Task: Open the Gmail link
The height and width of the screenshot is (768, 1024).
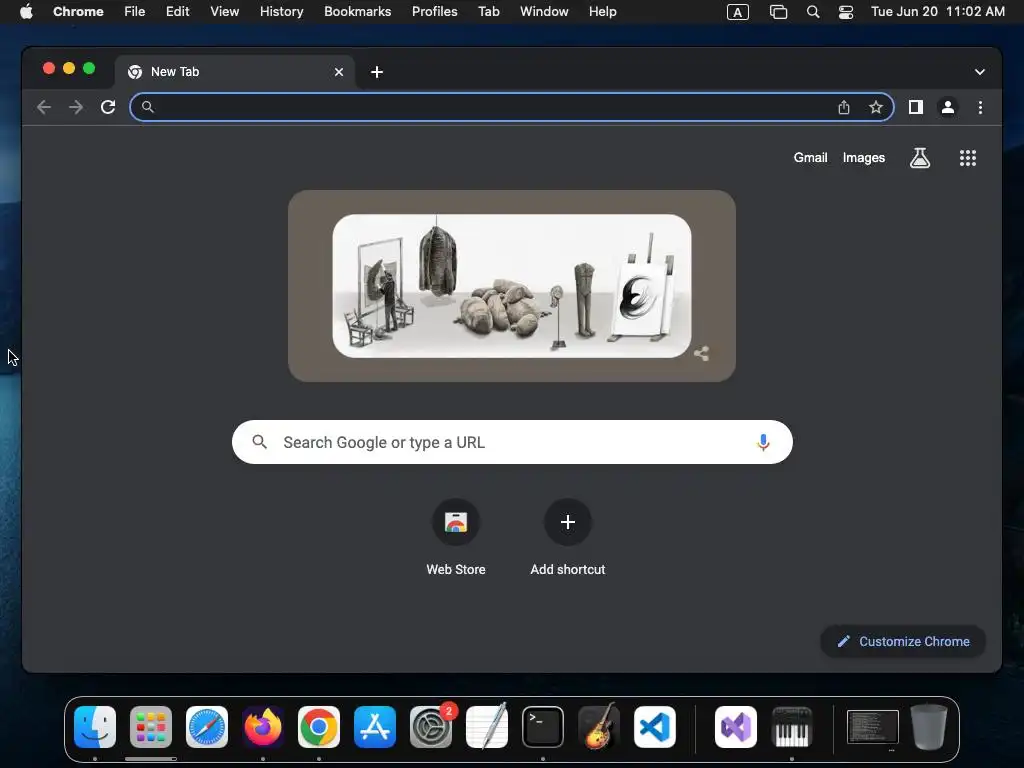Action: (x=810, y=157)
